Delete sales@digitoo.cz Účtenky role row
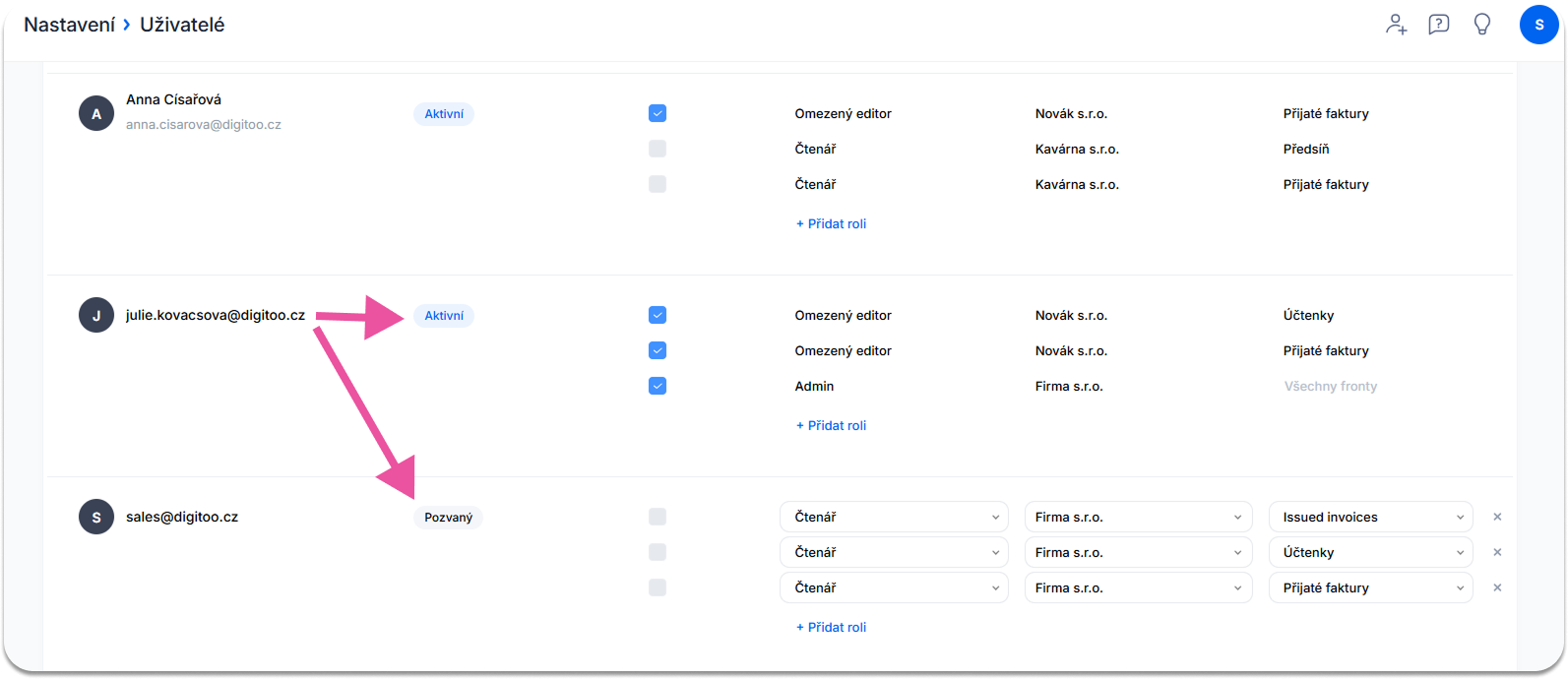This screenshot has height=679, width=1568. (x=1497, y=552)
